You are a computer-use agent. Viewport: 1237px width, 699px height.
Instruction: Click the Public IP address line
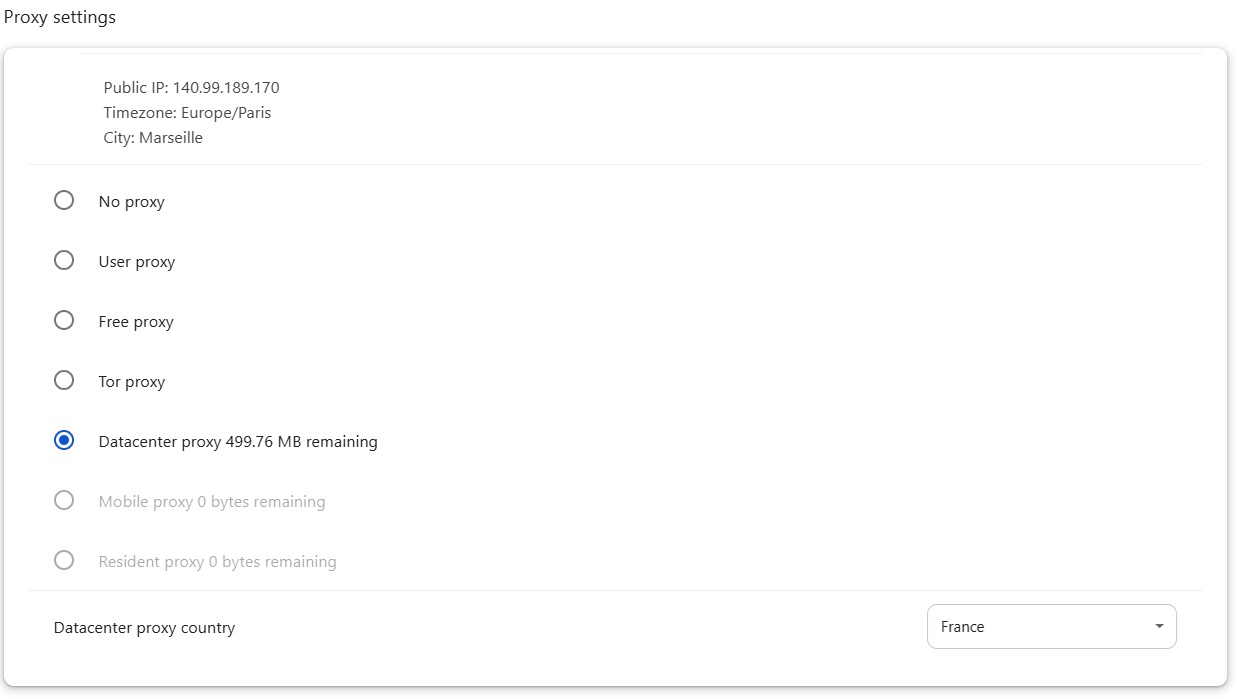click(191, 88)
